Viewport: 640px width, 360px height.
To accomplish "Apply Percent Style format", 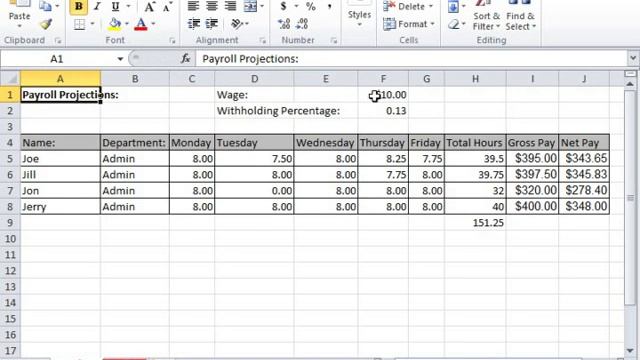I will pyautogui.click(x=311, y=6).
